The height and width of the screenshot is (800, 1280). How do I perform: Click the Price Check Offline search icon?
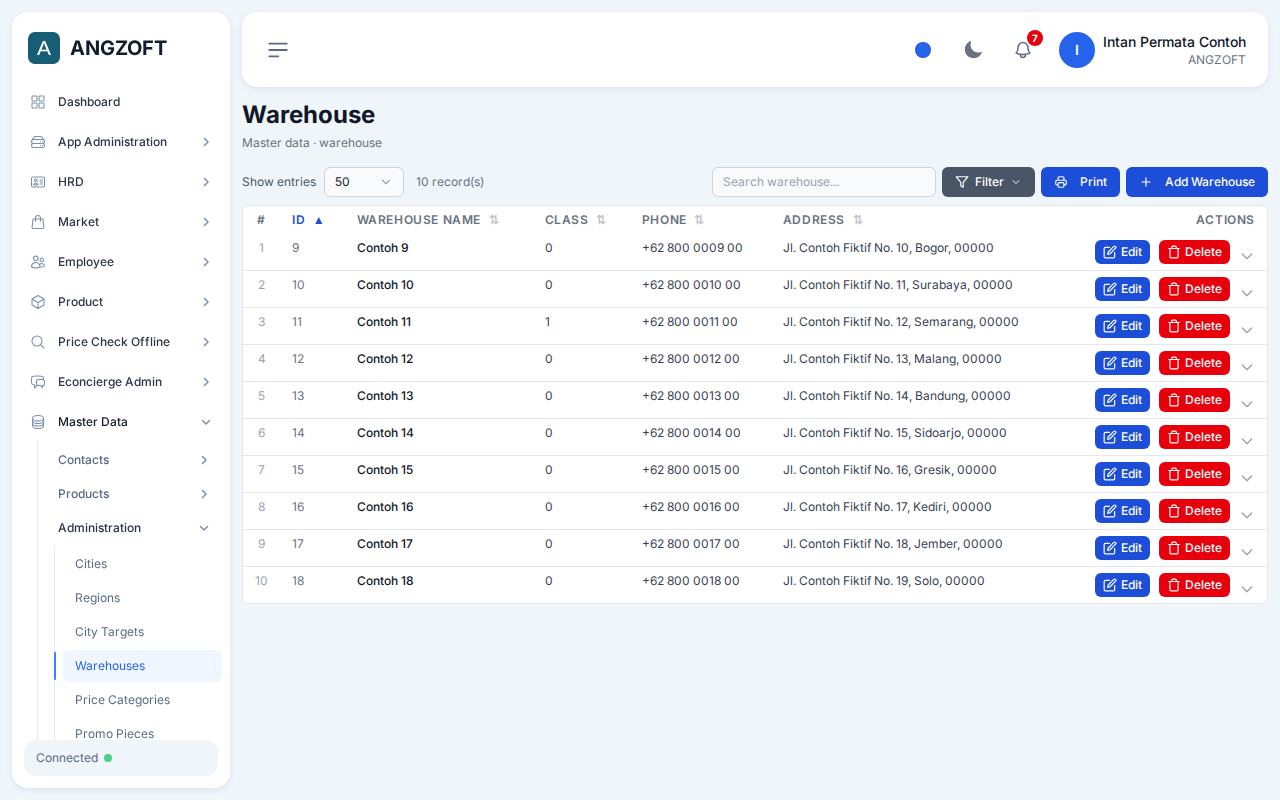coord(38,342)
